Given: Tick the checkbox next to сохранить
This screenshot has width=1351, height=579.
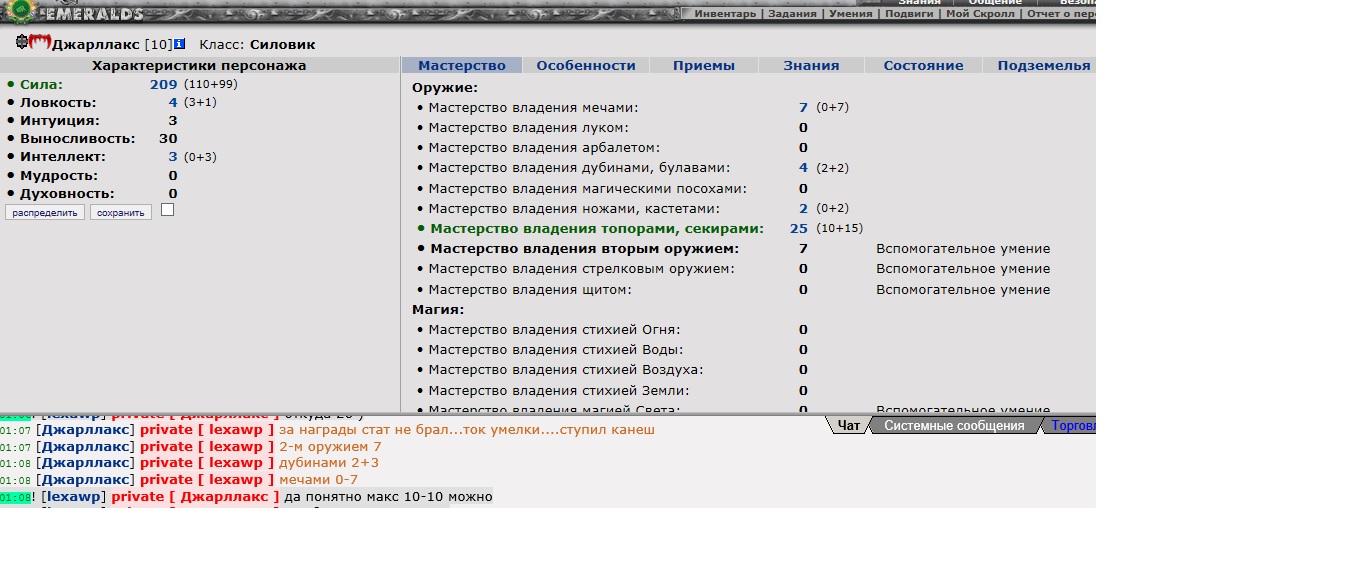Looking at the screenshot, I should [167, 210].
